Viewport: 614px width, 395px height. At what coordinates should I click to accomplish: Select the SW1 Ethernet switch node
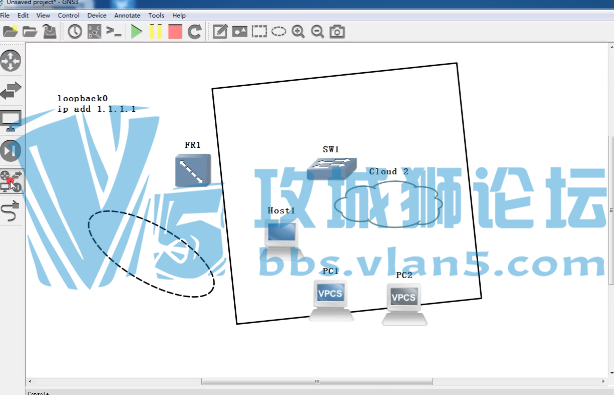(x=332, y=168)
